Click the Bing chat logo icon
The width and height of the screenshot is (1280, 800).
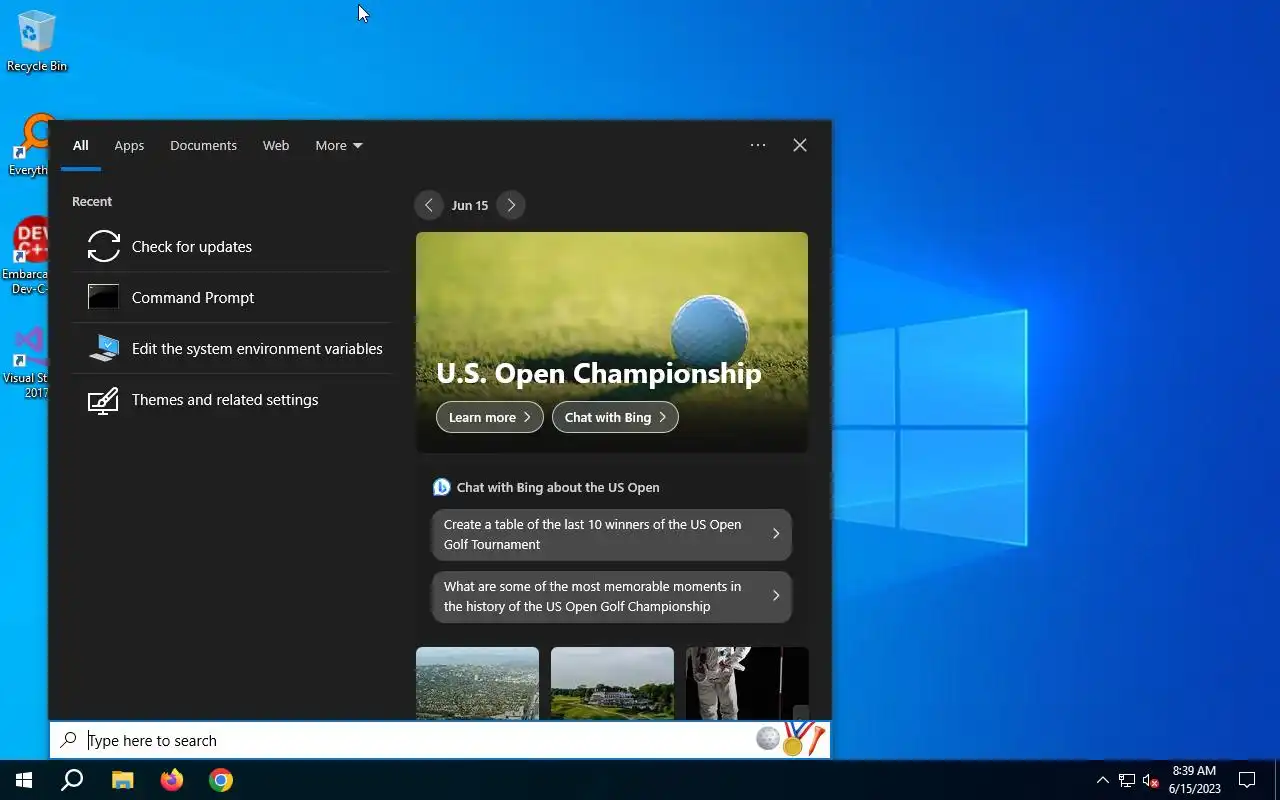[x=441, y=487]
